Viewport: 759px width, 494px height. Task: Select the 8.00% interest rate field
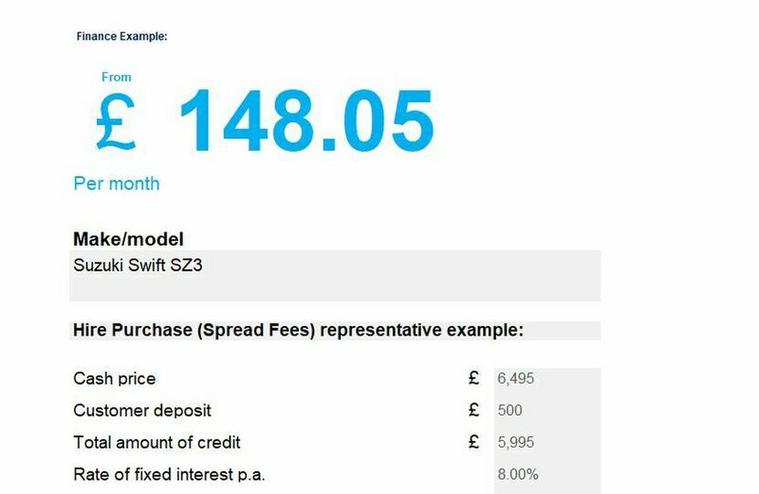click(x=547, y=474)
